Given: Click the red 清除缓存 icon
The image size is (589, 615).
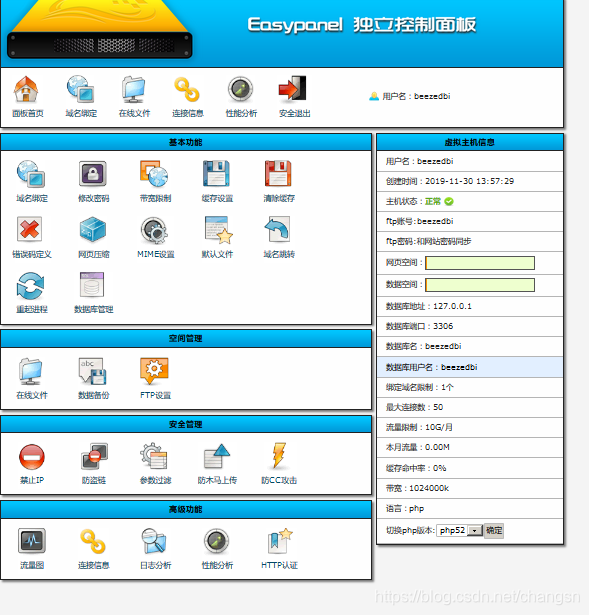Looking at the screenshot, I should click(x=278, y=173).
